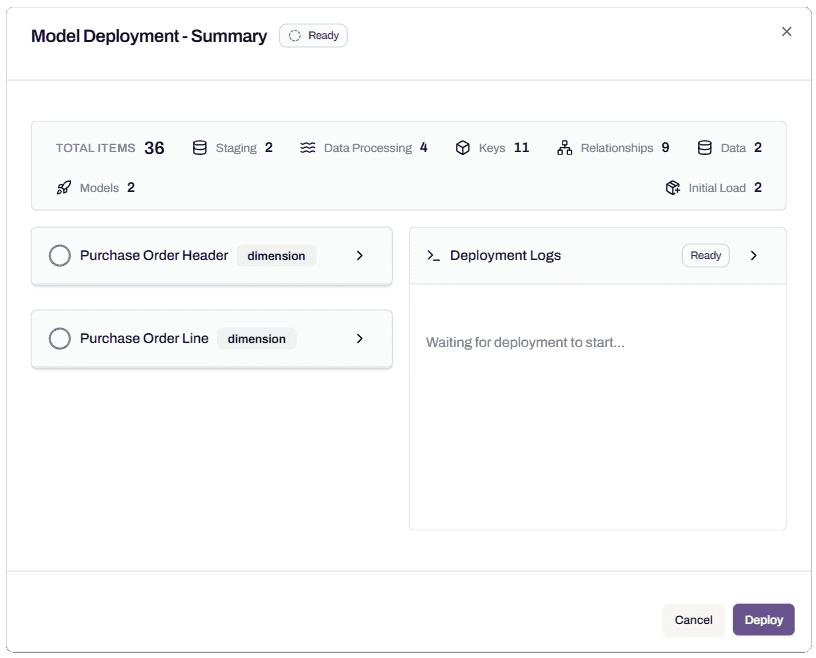Click the Data Processing label

click(368, 148)
